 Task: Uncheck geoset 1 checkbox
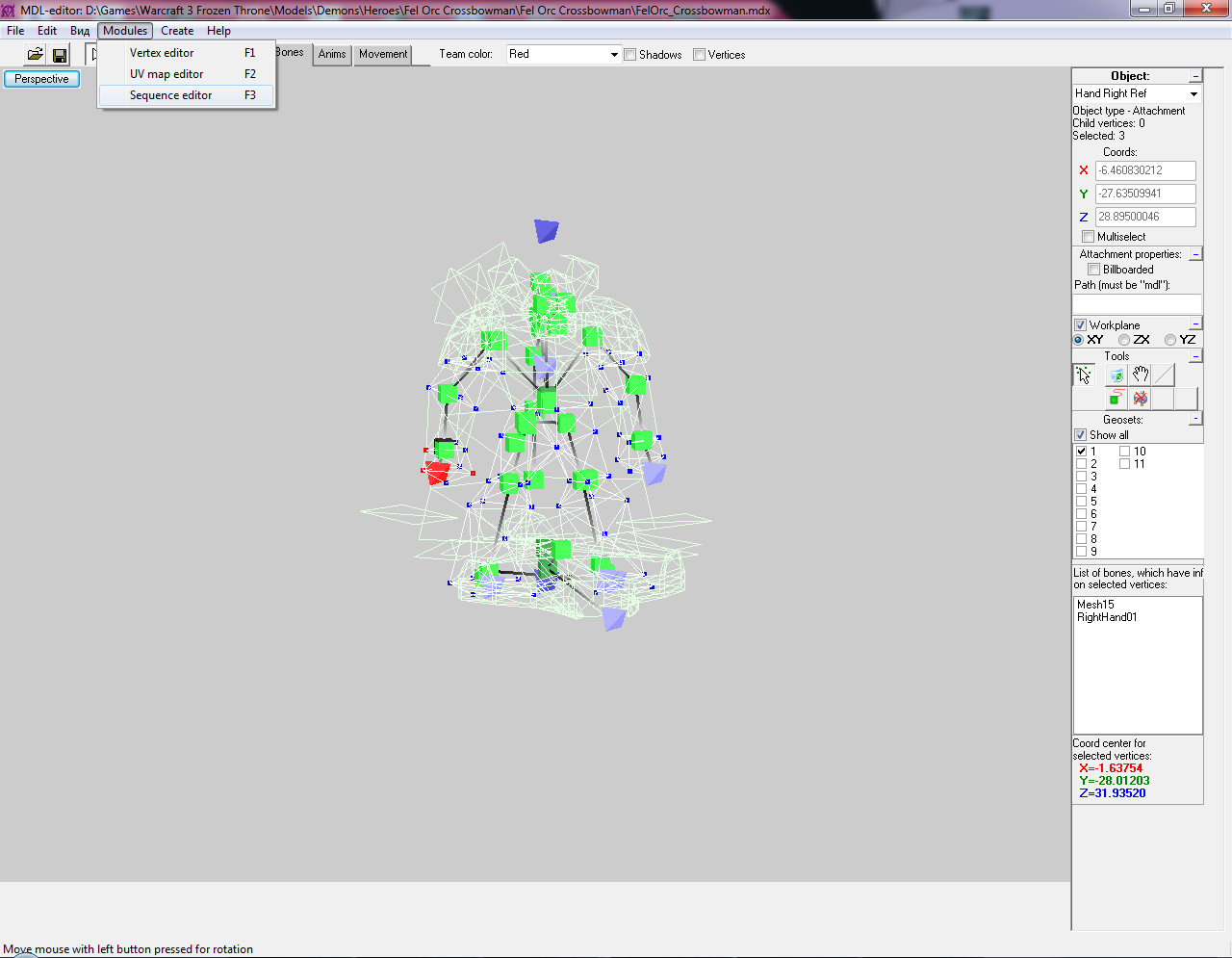(x=1081, y=452)
